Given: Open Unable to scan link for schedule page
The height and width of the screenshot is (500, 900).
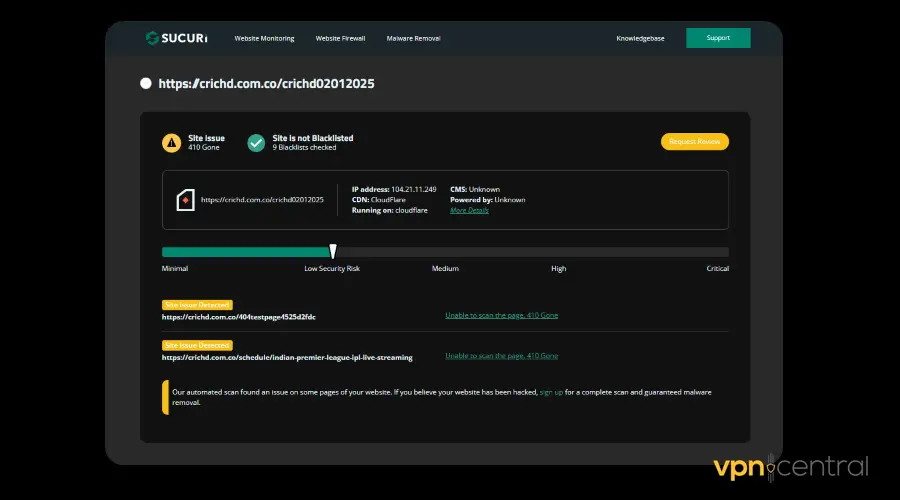Looking at the screenshot, I should point(501,356).
